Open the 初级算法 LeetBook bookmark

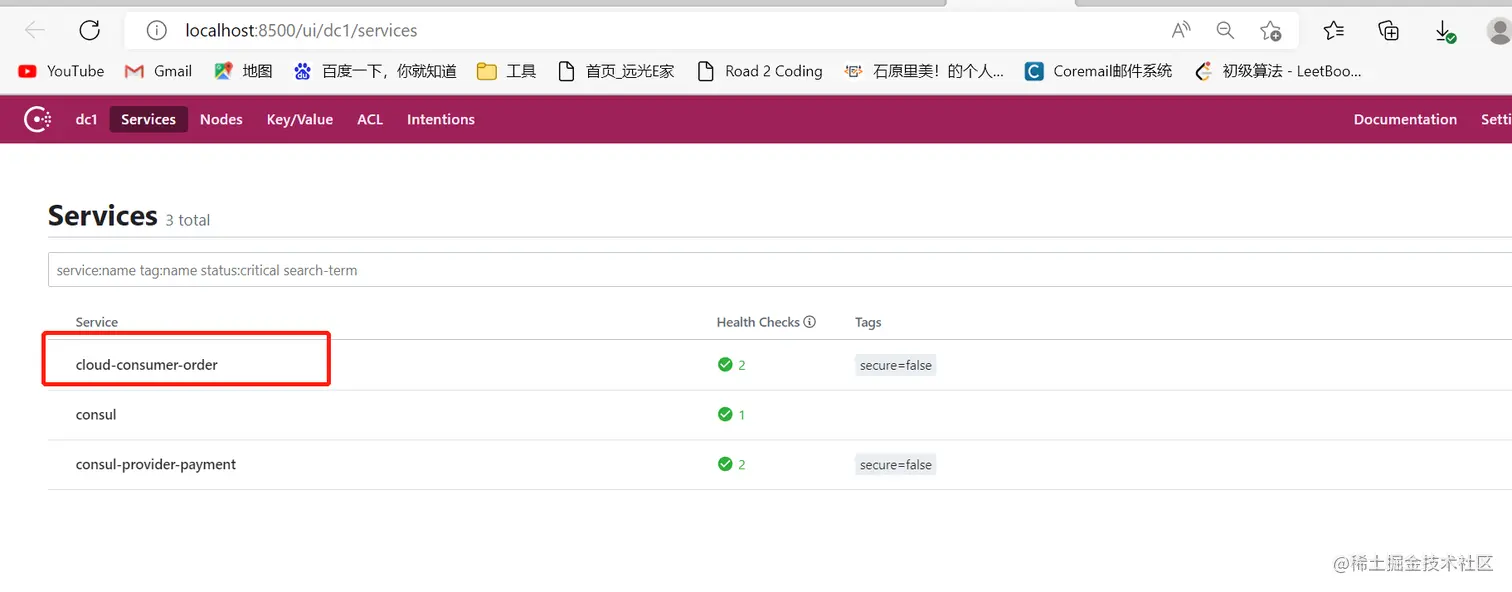1278,71
